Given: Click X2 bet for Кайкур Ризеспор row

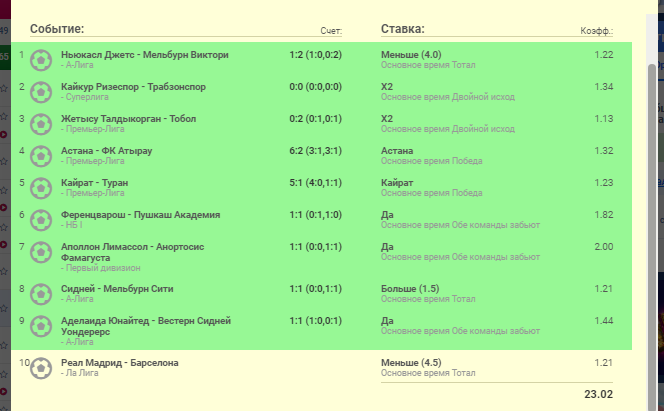Looking at the screenshot, I should coord(387,87).
